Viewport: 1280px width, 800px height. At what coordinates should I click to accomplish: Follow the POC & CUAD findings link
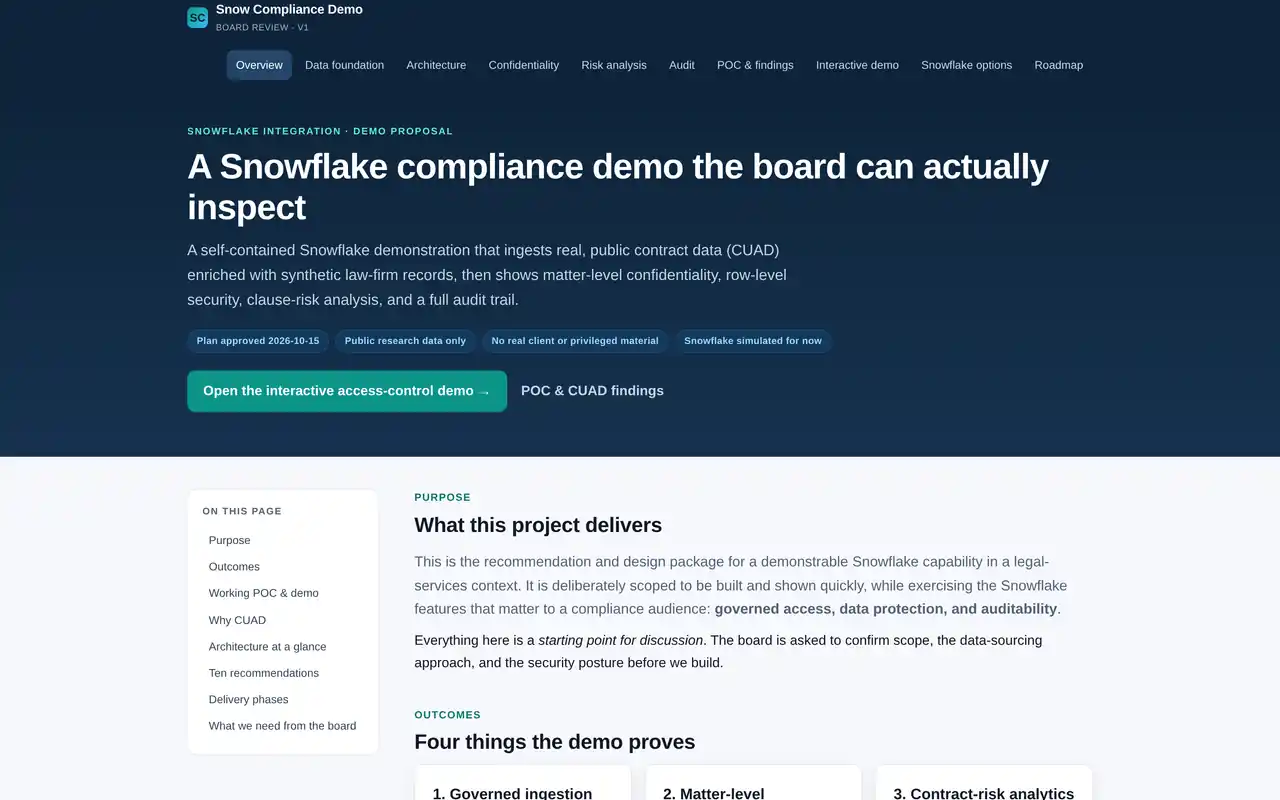(592, 391)
